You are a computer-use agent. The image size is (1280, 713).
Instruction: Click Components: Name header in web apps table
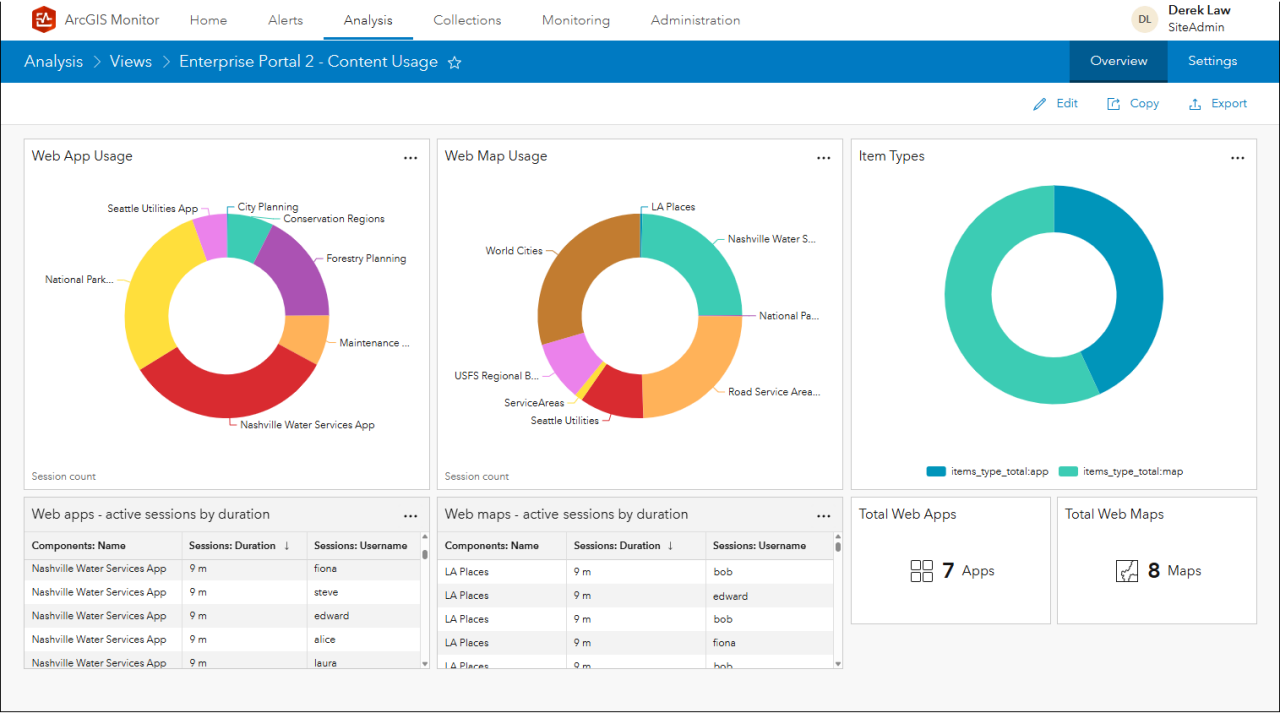(x=79, y=546)
